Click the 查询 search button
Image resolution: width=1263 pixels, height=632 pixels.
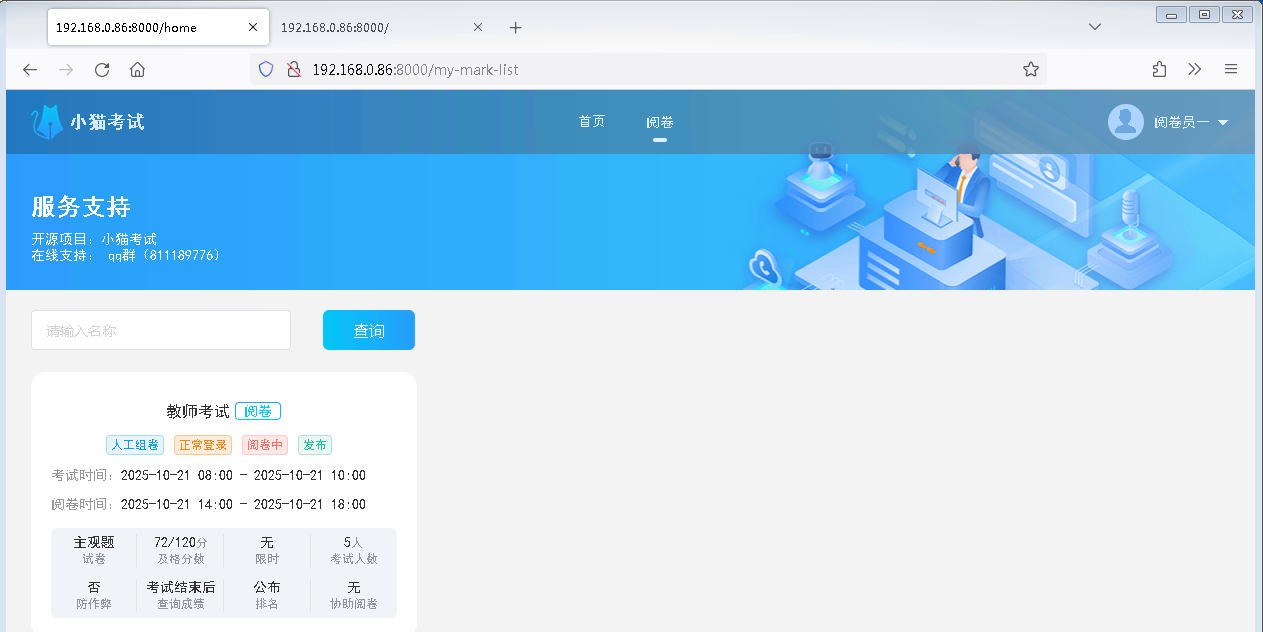coord(368,330)
